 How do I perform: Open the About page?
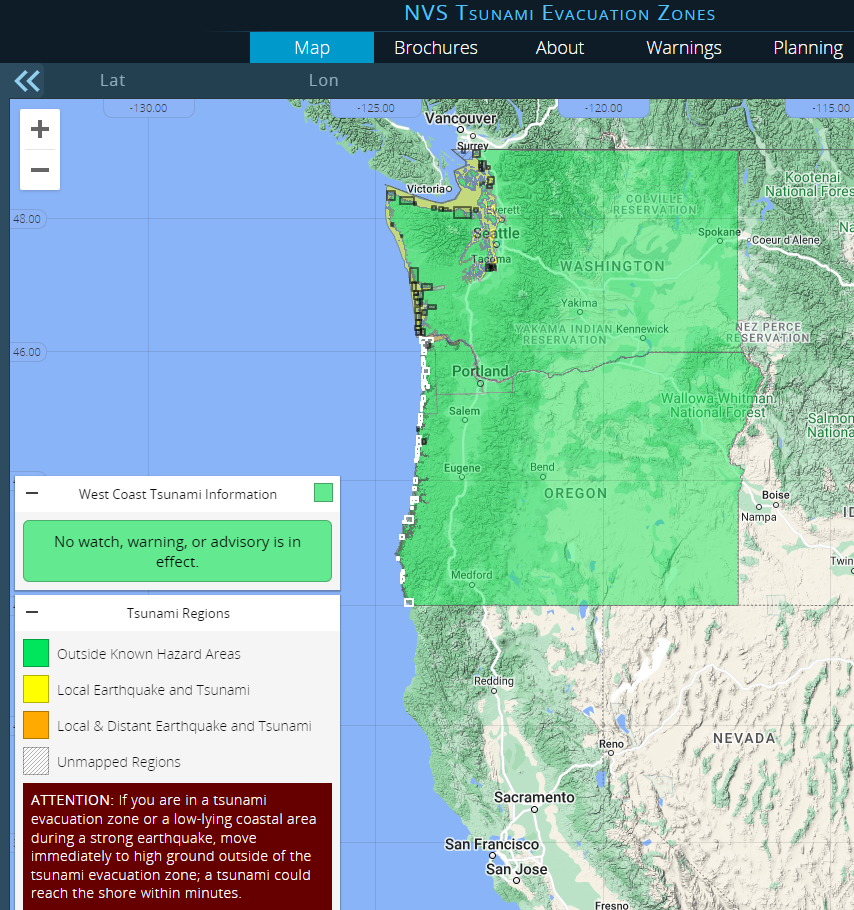559,47
